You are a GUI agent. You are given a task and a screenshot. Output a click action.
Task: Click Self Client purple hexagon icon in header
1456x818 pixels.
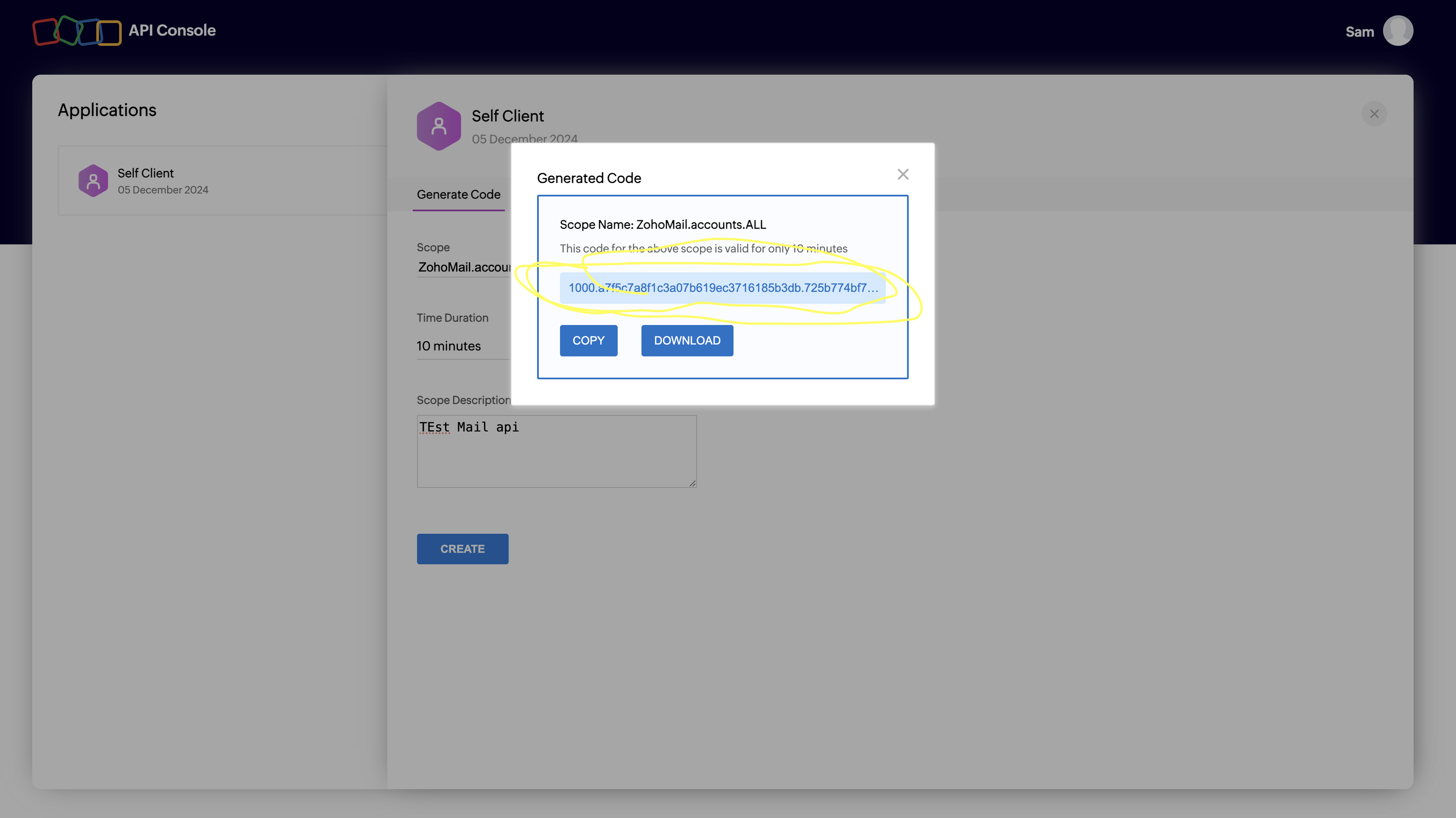pyautogui.click(x=439, y=126)
